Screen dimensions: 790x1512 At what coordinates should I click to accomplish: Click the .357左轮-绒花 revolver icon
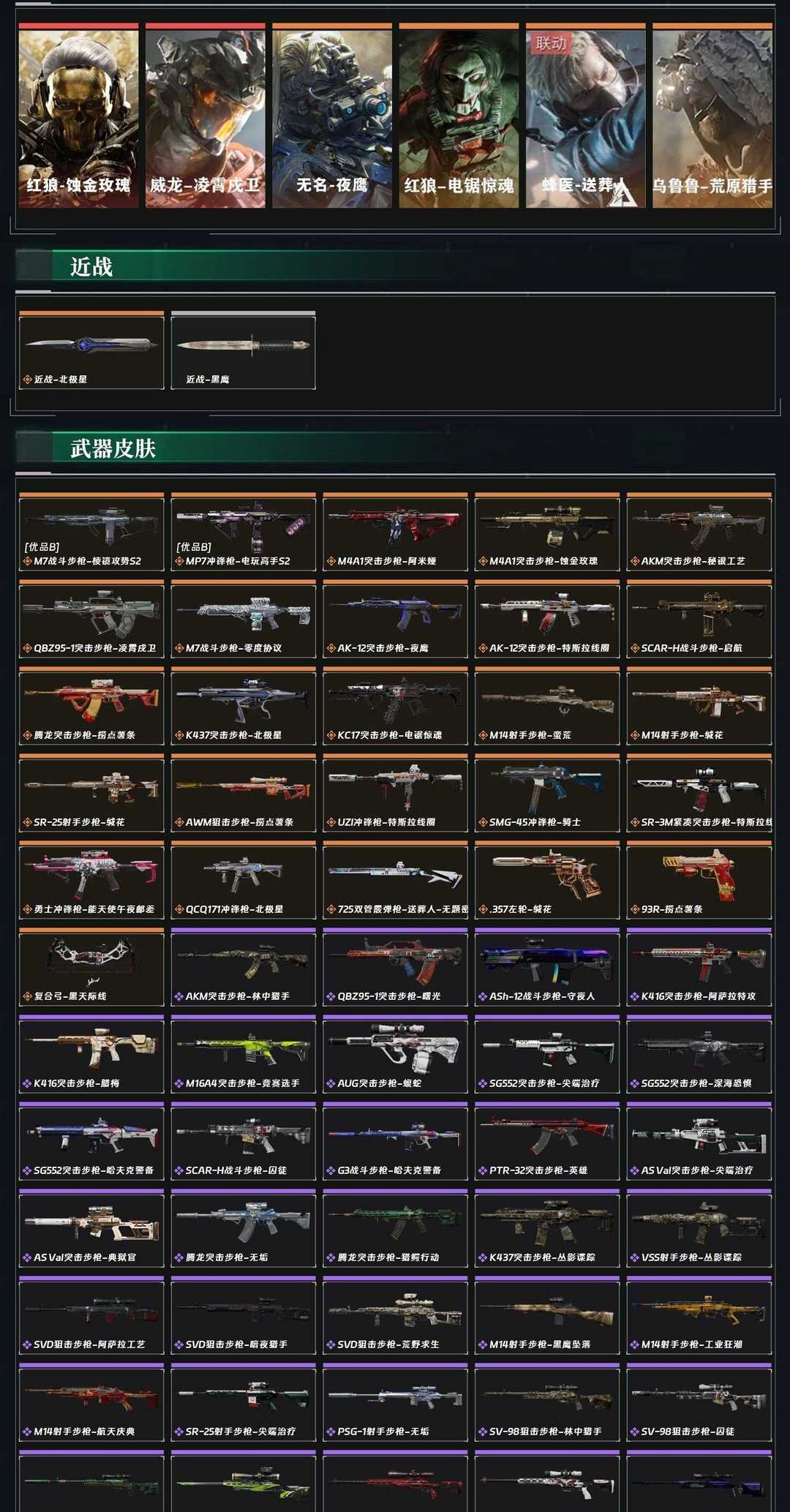pos(547,880)
